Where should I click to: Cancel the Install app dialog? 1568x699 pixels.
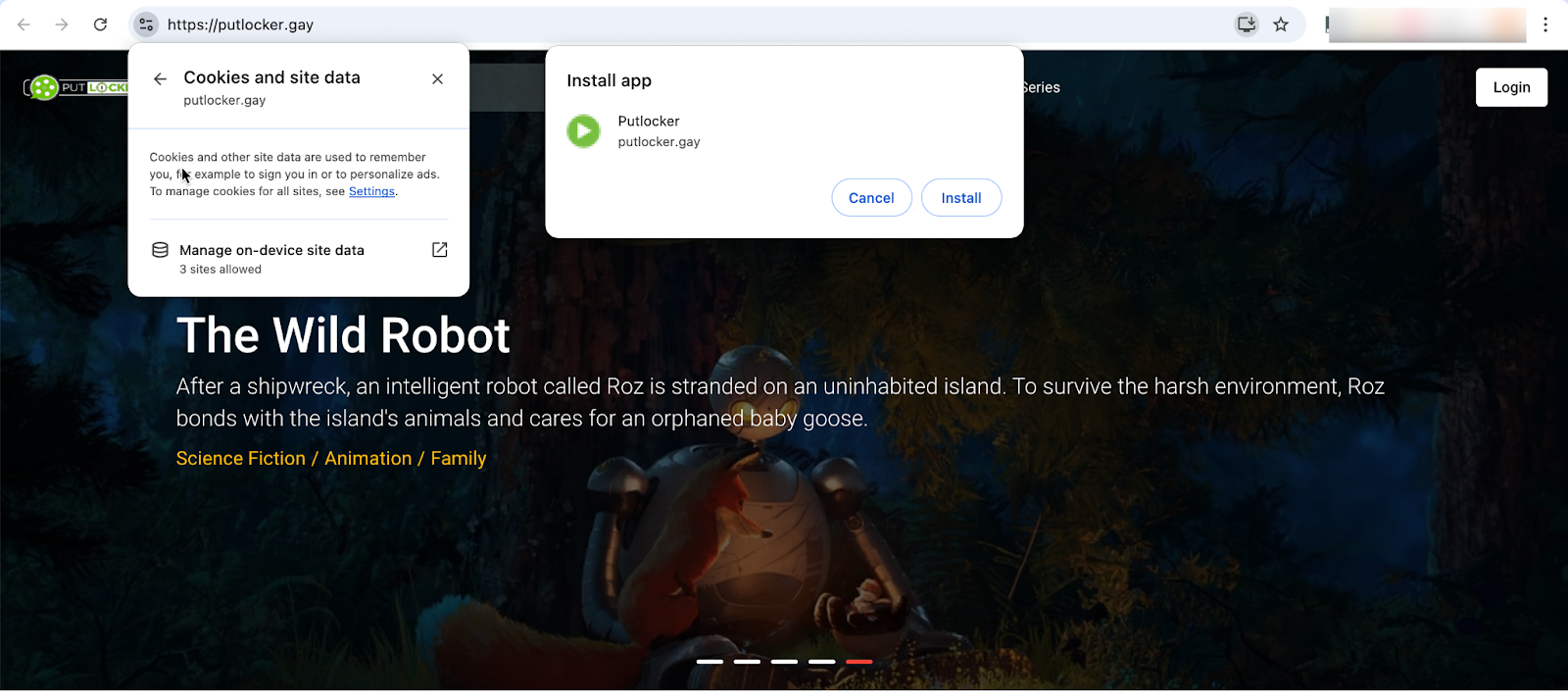pyautogui.click(x=871, y=198)
